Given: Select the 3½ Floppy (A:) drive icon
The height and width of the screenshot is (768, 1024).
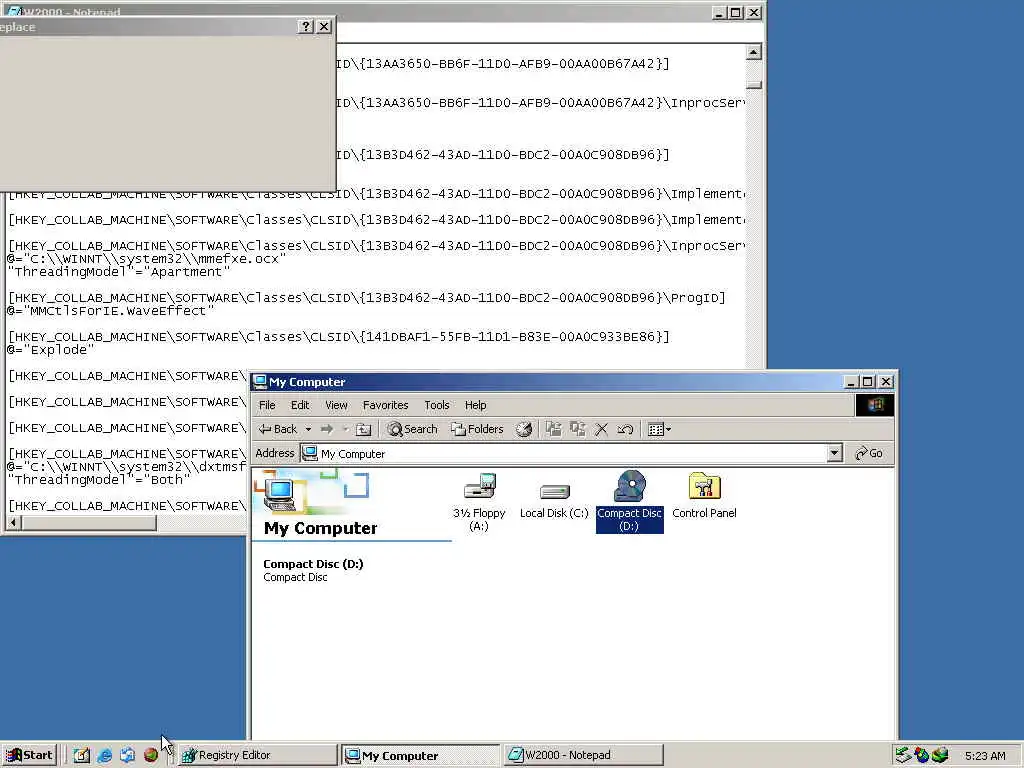Looking at the screenshot, I should point(479,502).
